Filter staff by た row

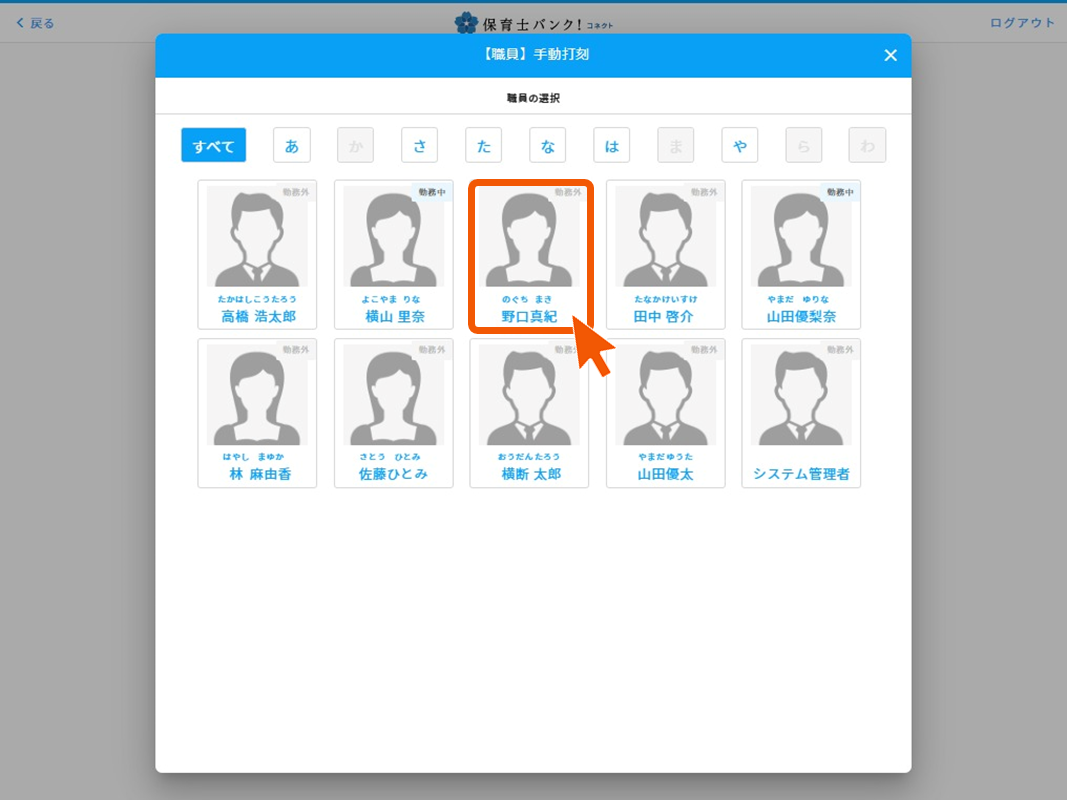484,145
